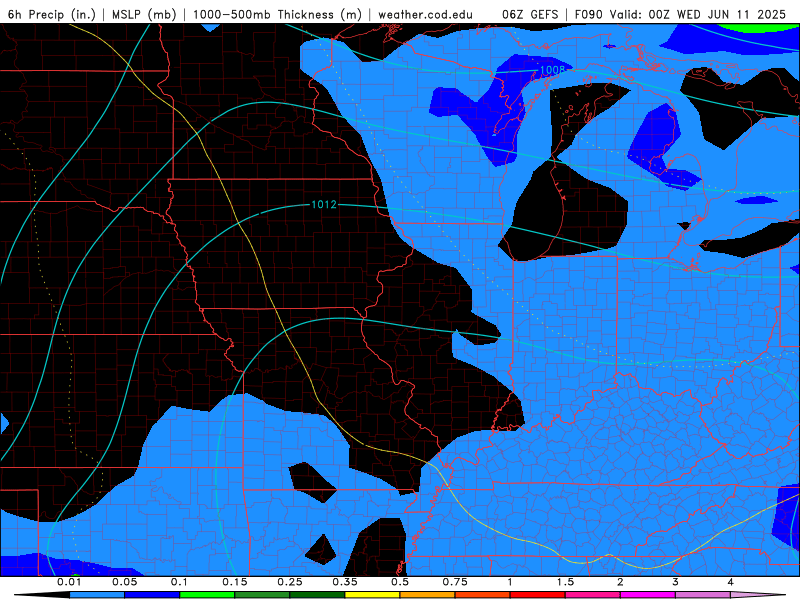The width and height of the screenshot is (800, 600).
Task: Click the legend value 2
Action: click(x=620, y=582)
